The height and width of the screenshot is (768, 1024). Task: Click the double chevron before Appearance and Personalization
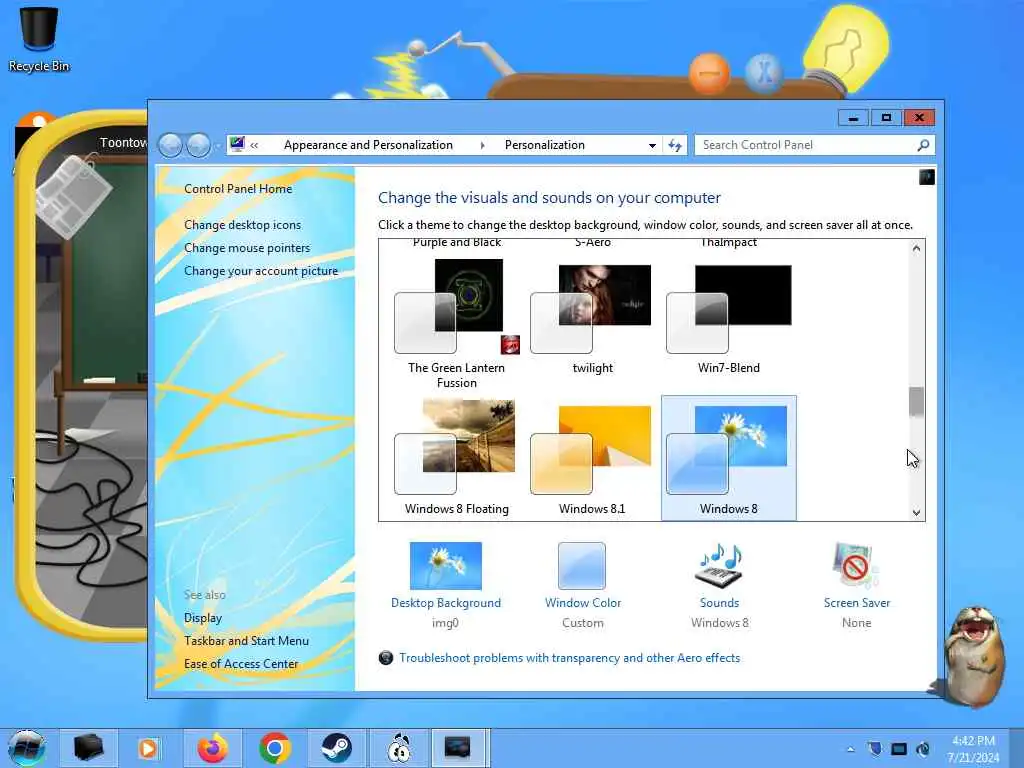tap(254, 145)
